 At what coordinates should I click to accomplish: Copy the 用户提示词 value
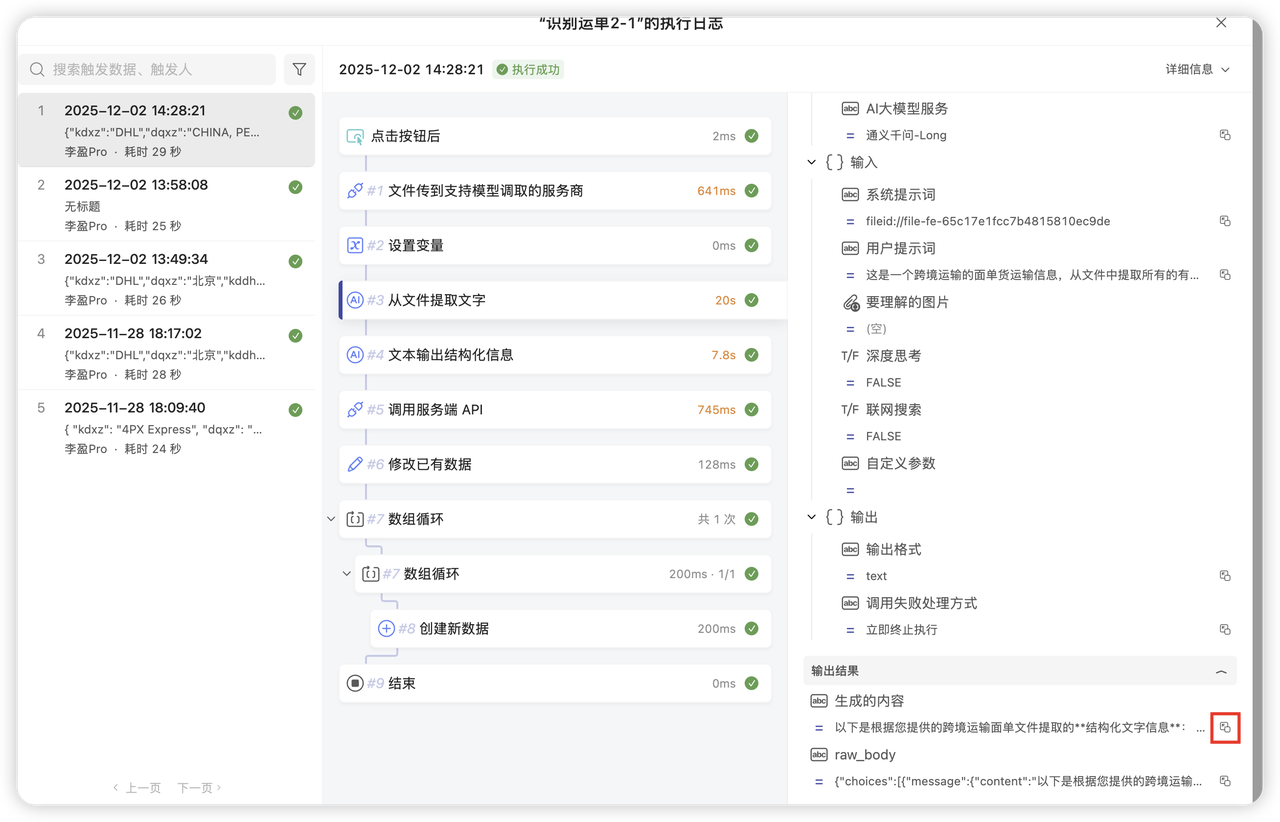(x=1225, y=275)
